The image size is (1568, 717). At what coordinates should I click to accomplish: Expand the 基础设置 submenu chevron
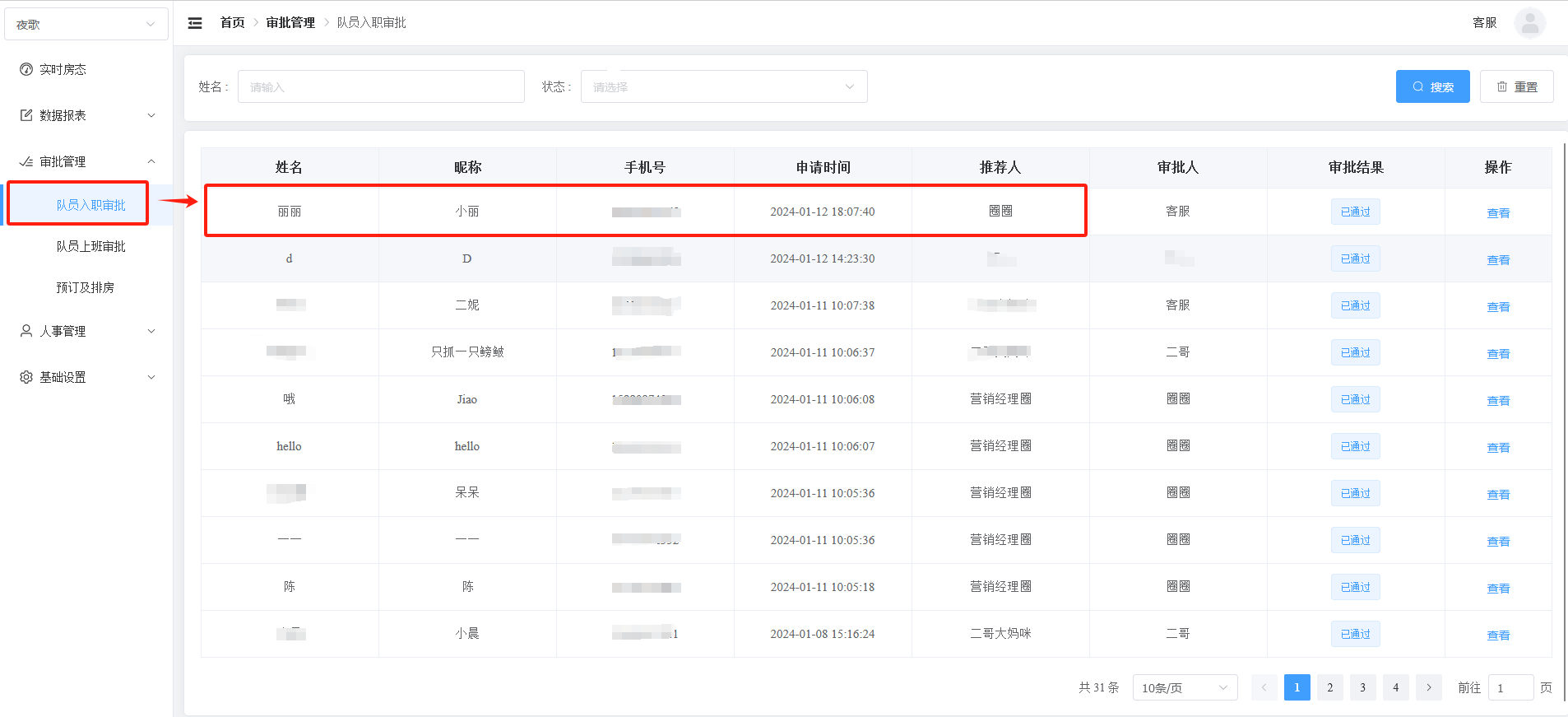tap(151, 377)
